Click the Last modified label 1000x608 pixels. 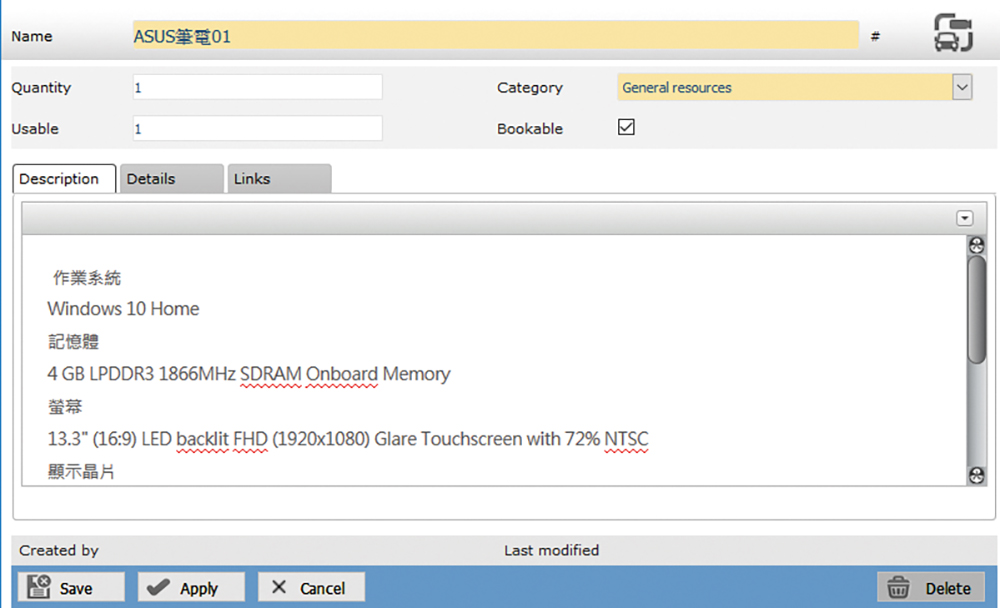[552, 550]
